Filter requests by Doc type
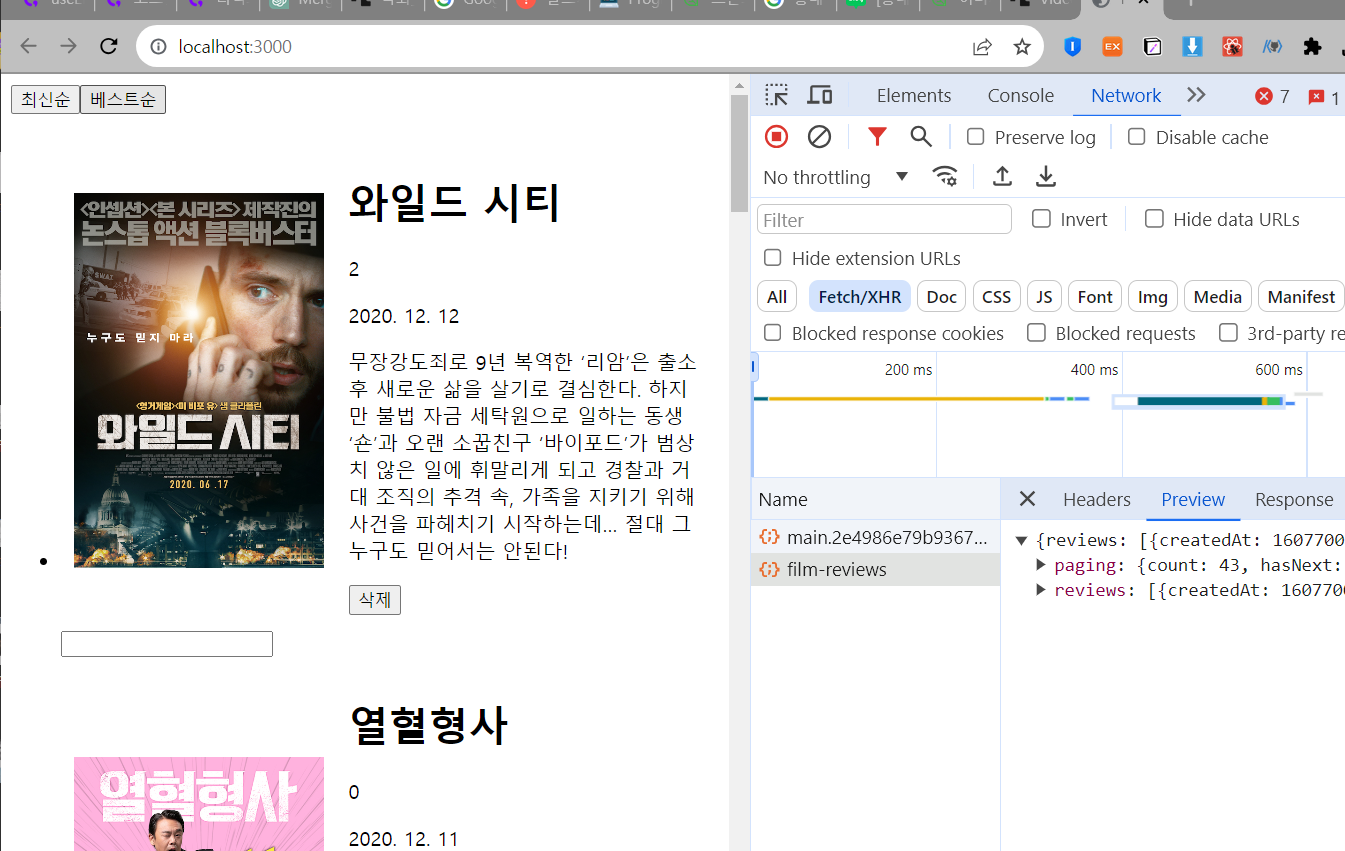The image size is (1345, 851). (x=941, y=297)
